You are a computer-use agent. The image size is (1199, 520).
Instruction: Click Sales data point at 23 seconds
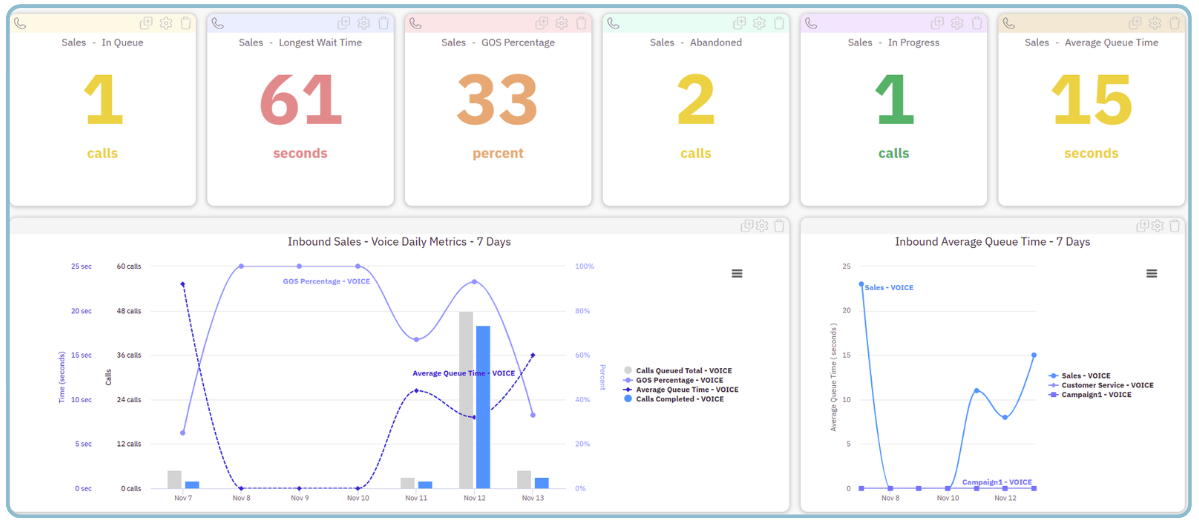tap(861, 284)
